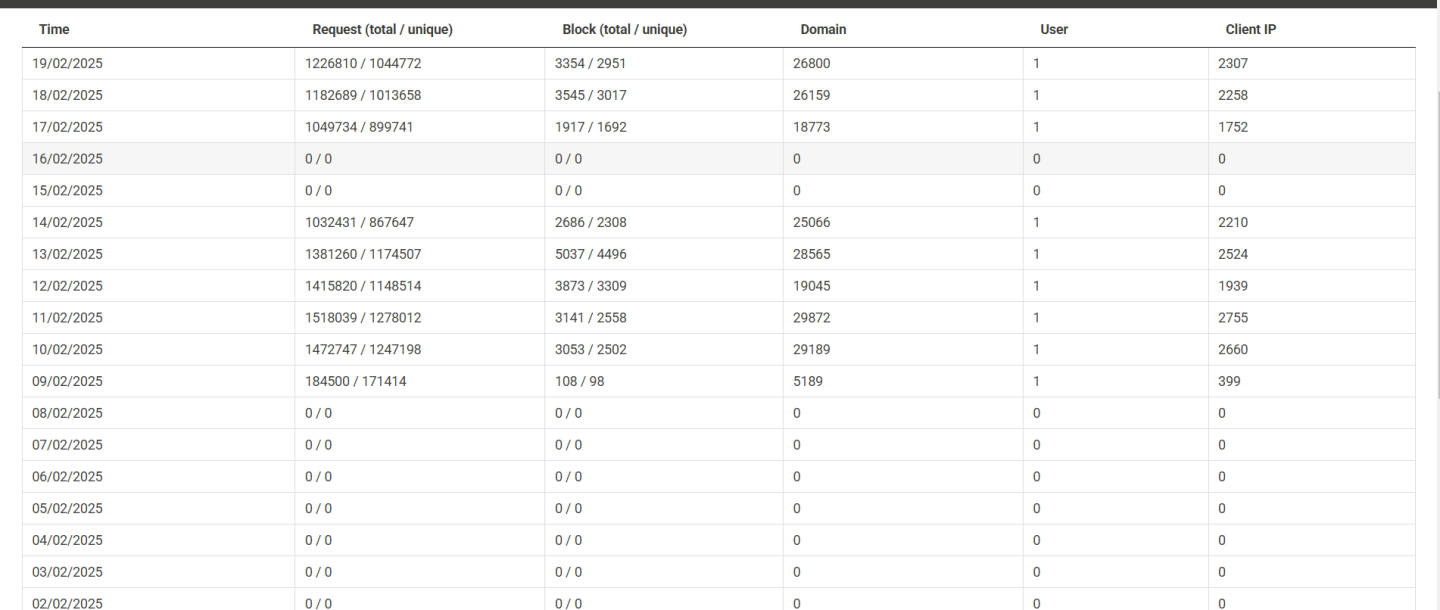
Task: Click block value 1917 / 1692
Action: (591, 127)
